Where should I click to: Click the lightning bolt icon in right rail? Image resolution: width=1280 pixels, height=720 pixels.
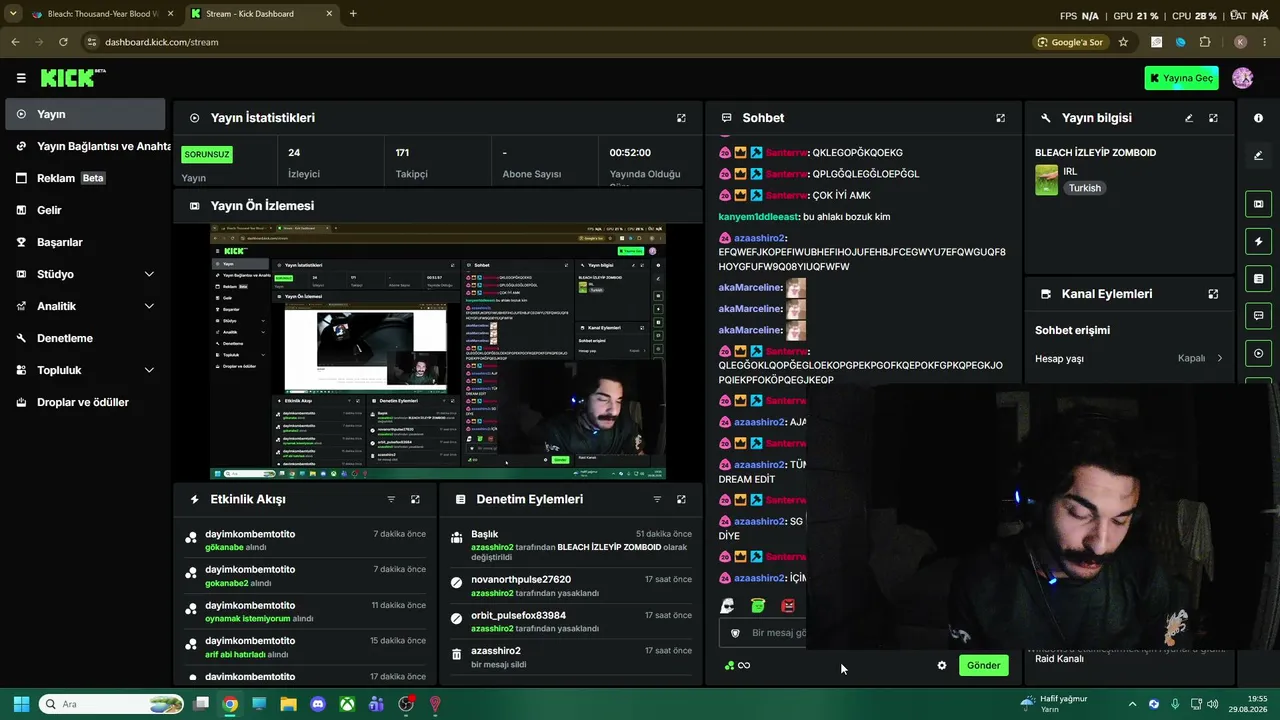tap(1258, 241)
